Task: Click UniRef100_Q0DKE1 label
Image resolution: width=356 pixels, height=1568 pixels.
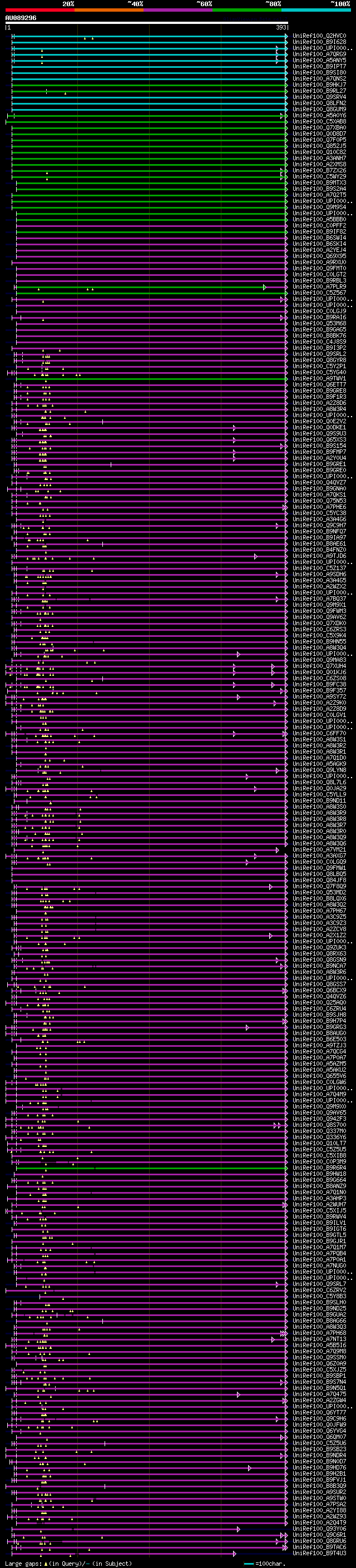Action: [x=319, y=427]
